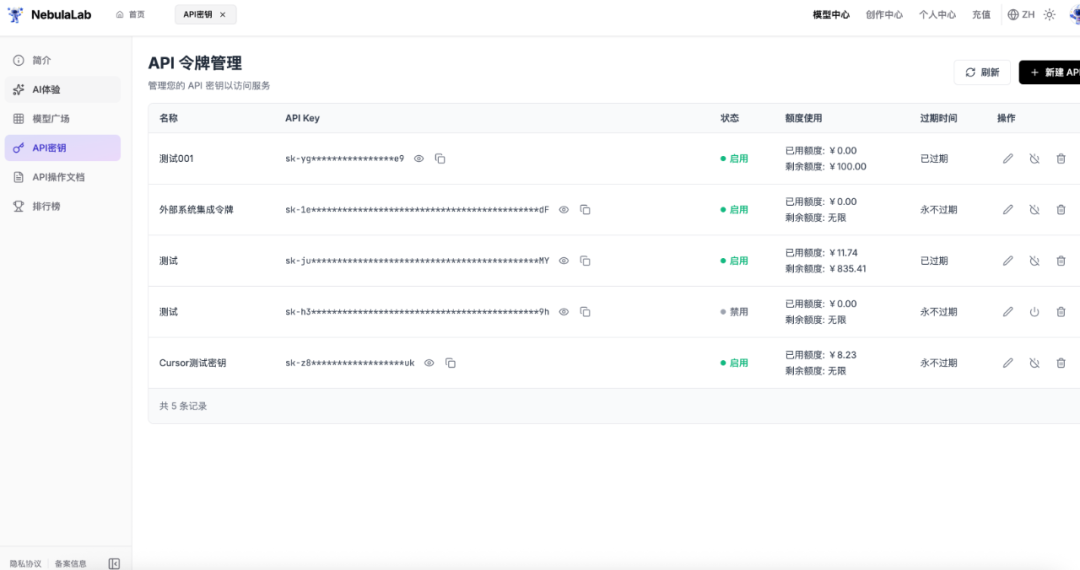1080x570 pixels.
Task: Close the API密钥 tab
Action: (x=223, y=14)
